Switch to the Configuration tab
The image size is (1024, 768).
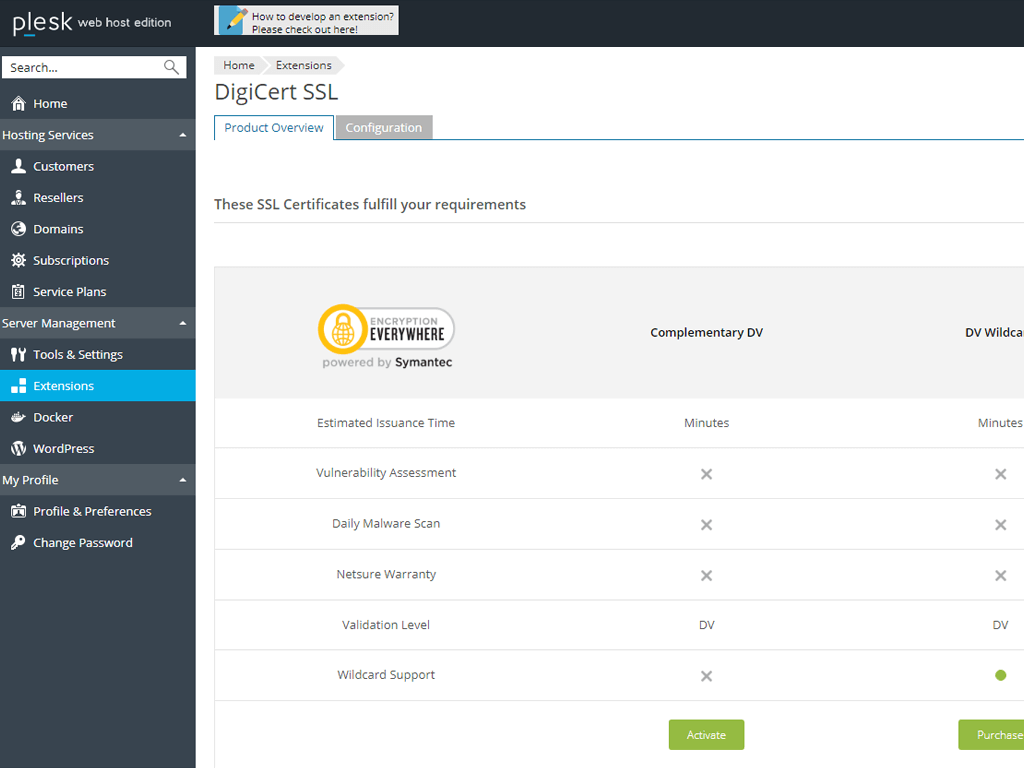click(x=383, y=128)
